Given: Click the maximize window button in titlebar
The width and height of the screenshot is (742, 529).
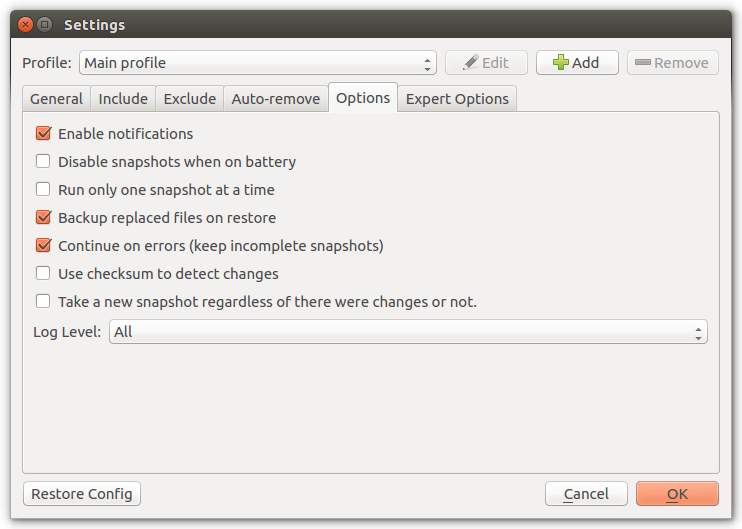Looking at the screenshot, I should tap(44, 24).
